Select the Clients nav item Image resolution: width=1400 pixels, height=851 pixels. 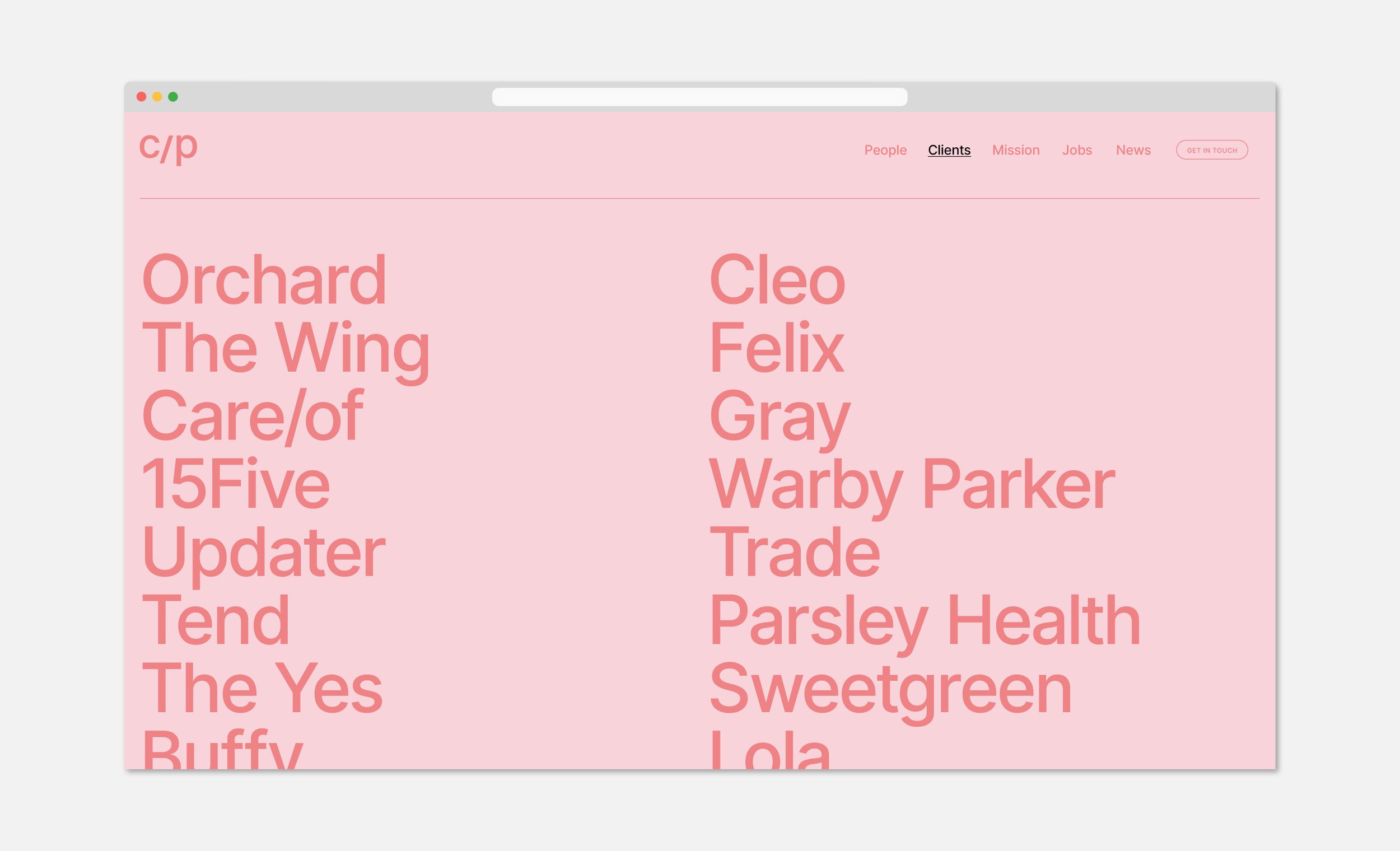tap(949, 150)
